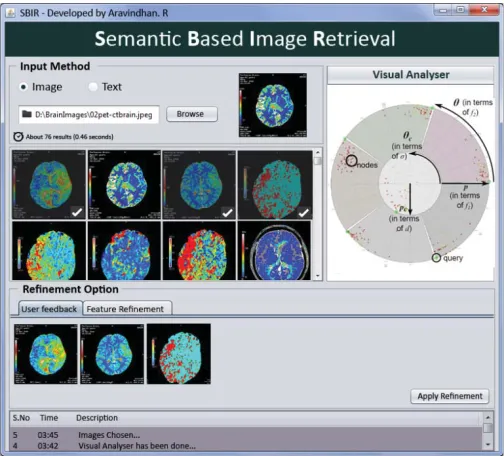The image size is (504, 456).
Task: Click the SBIR app icon in title bar
Action: pyautogui.click(x=11, y=13)
